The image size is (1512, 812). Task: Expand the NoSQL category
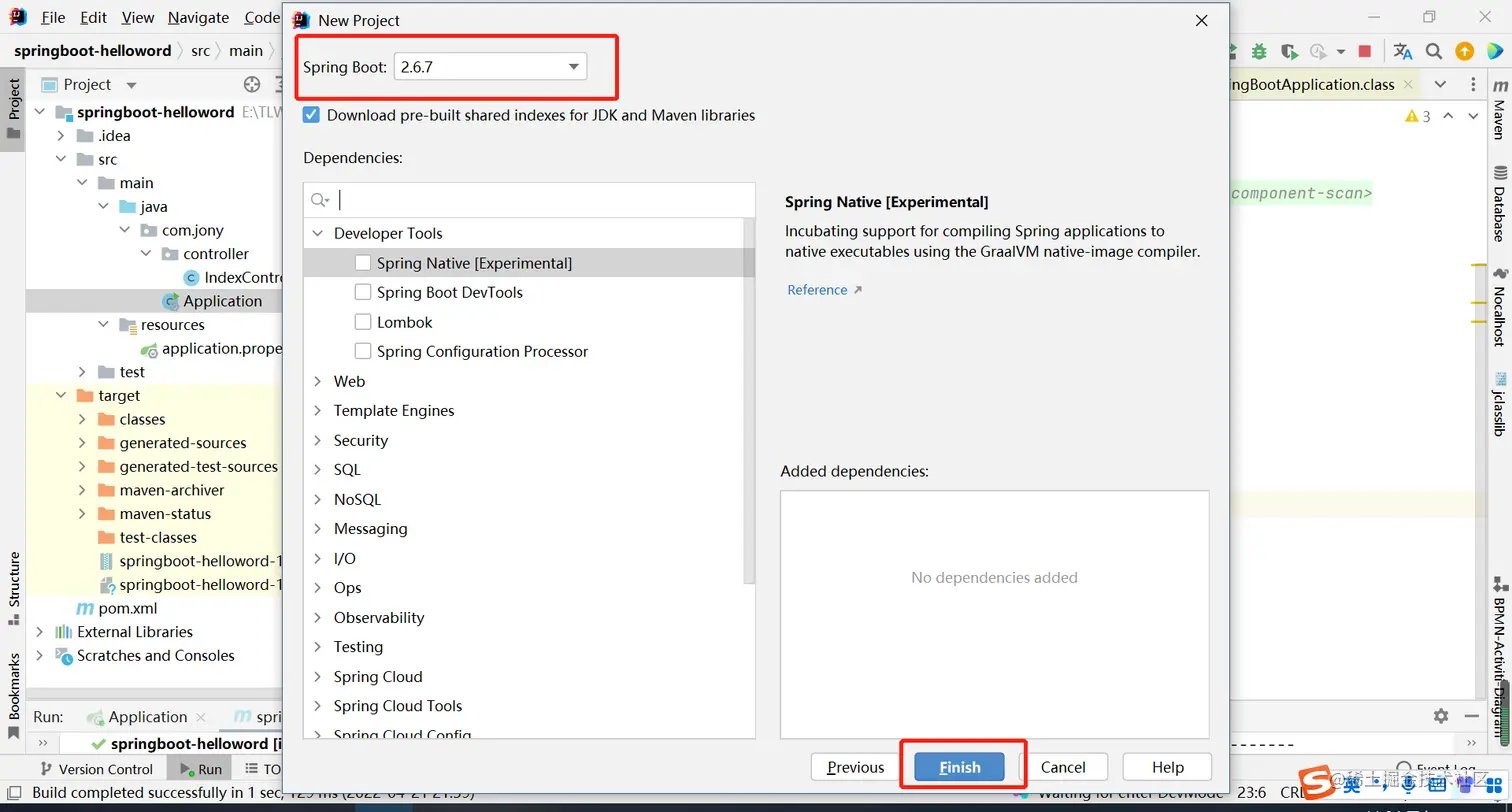click(x=318, y=499)
